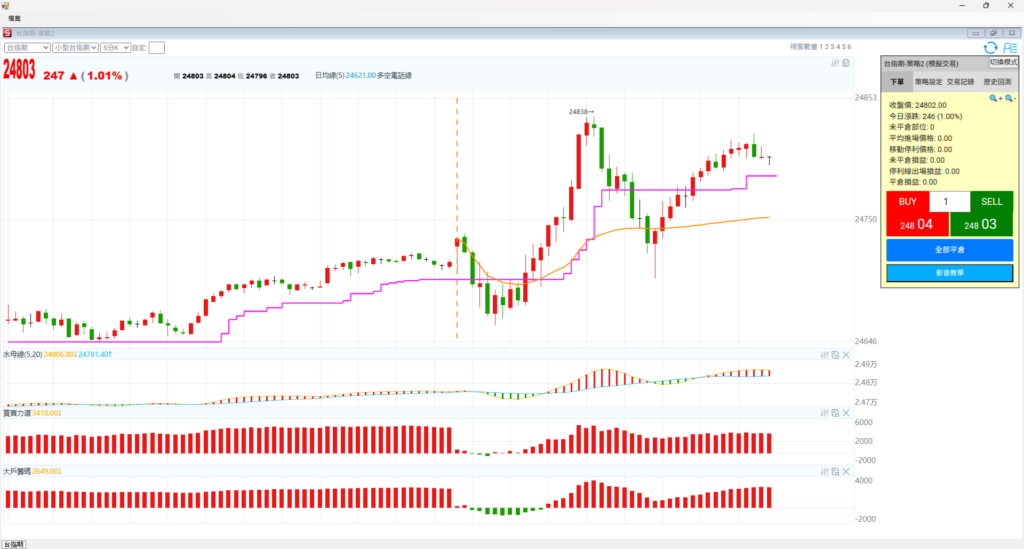Expand the 小型台指期 contract dropdown
Viewport: 1024px width, 549px height.
[x=75, y=47]
